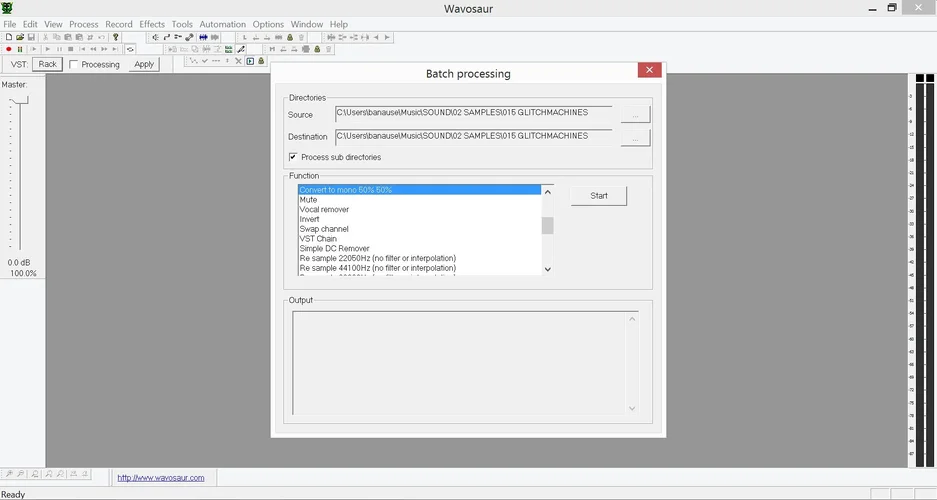
Task: Click the green spectrum analysis icon
Action: coord(228,49)
